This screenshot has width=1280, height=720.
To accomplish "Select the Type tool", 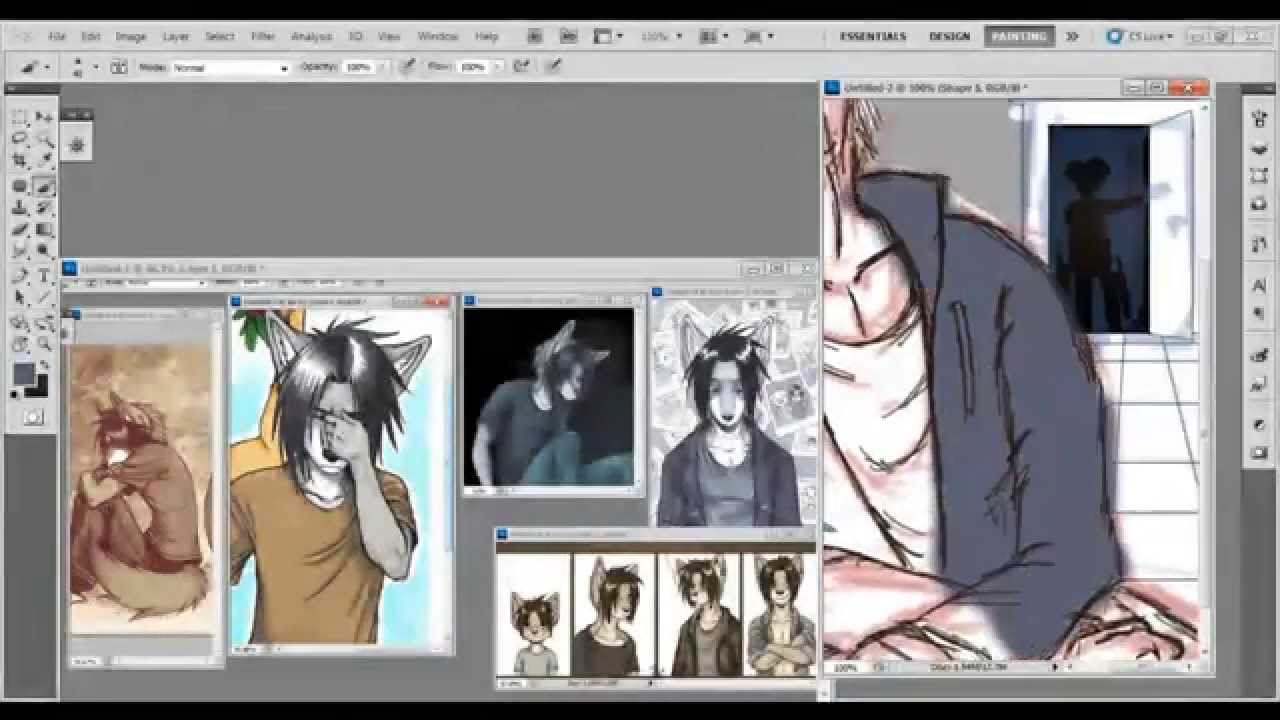I will pyautogui.click(x=44, y=275).
